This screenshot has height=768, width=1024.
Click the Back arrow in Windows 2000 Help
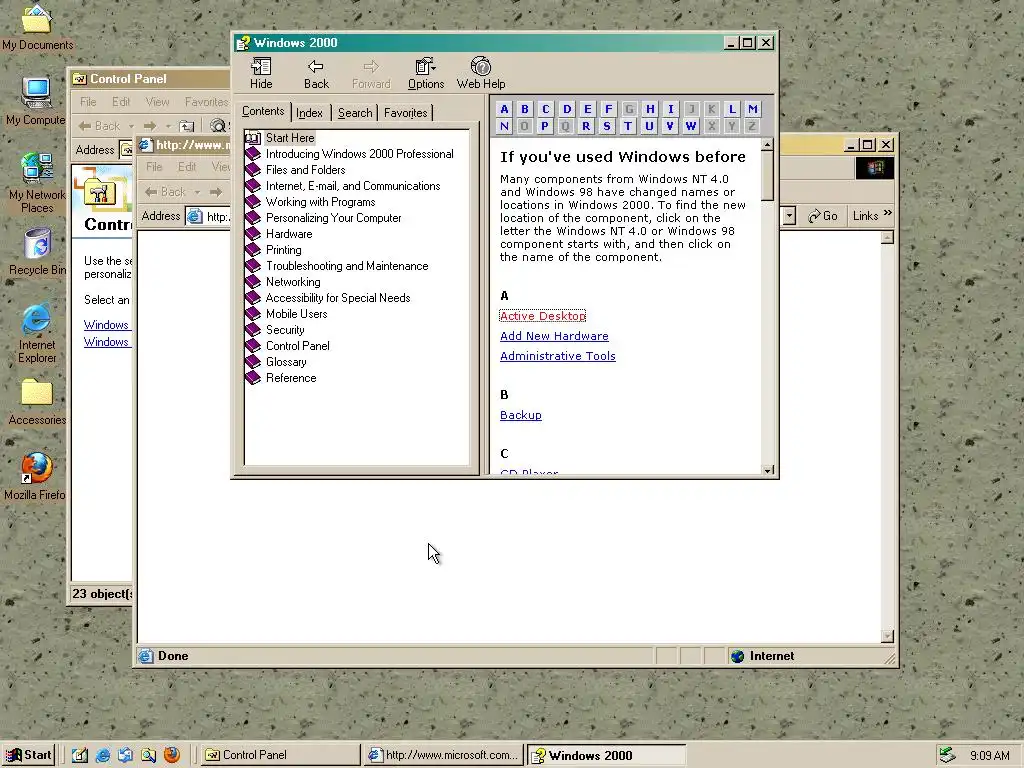pyautogui.click(x=316, y=73)
